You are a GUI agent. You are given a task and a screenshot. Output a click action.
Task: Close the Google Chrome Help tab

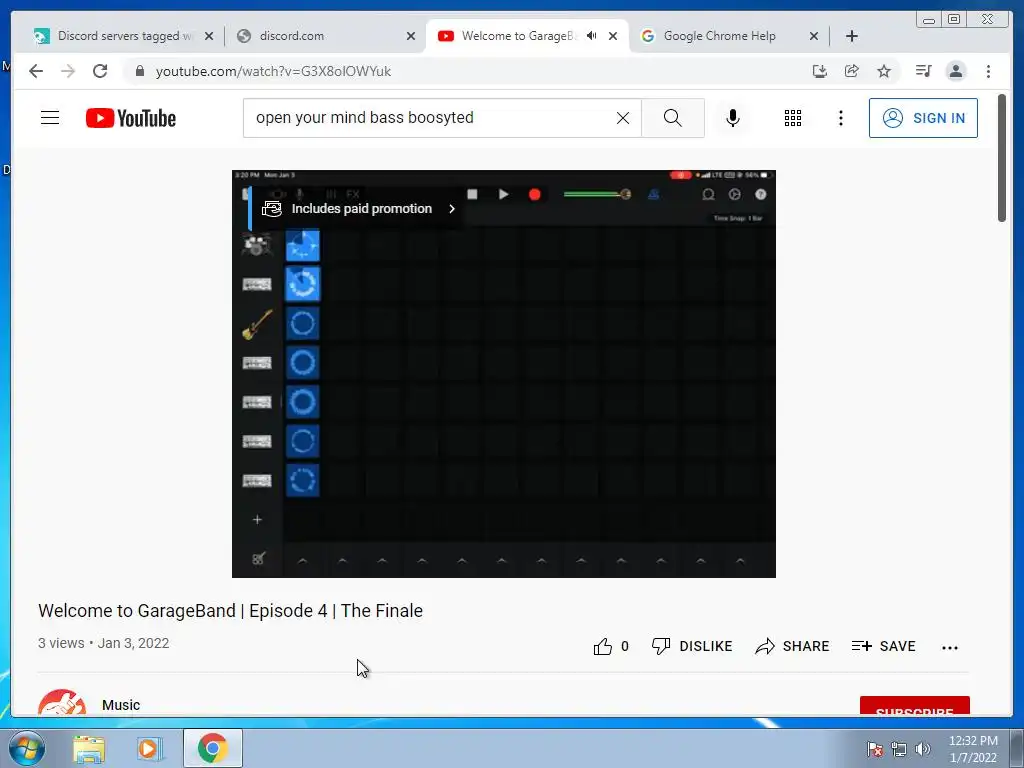click(814, 36)
